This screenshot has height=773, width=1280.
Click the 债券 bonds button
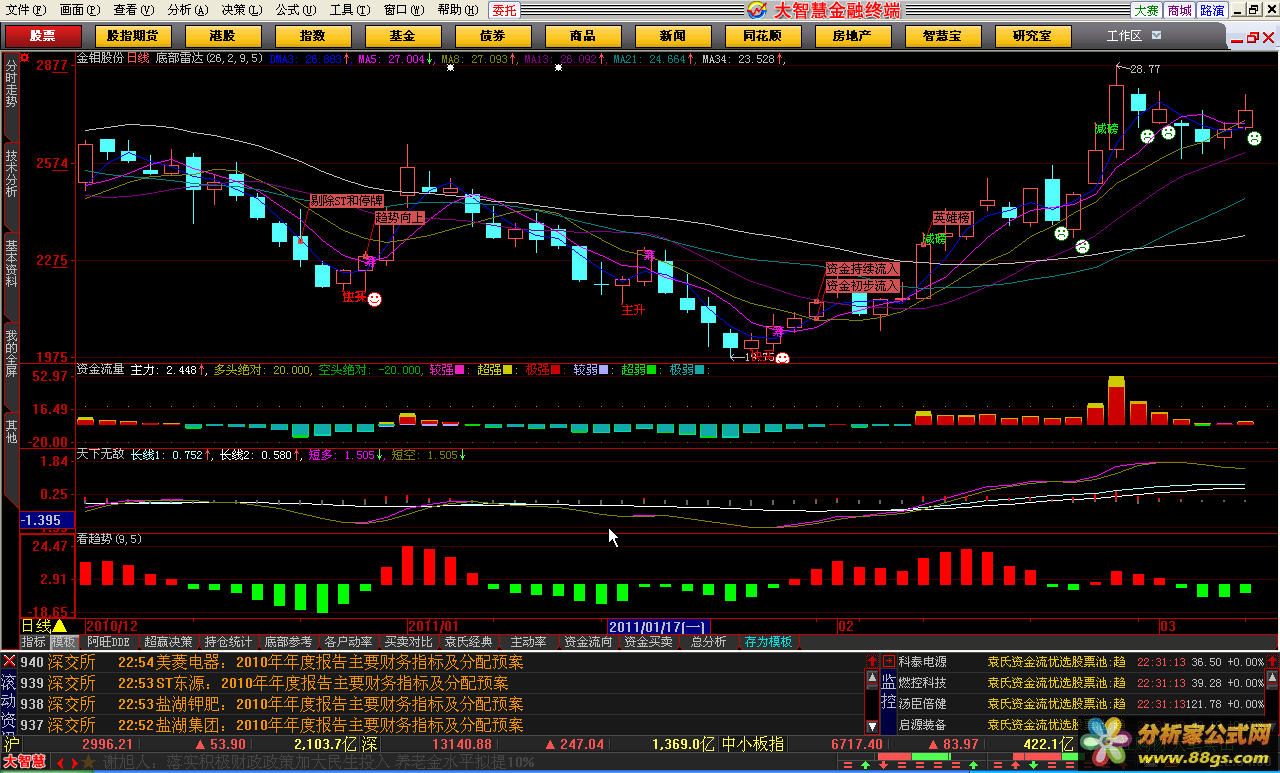point(492,36)
